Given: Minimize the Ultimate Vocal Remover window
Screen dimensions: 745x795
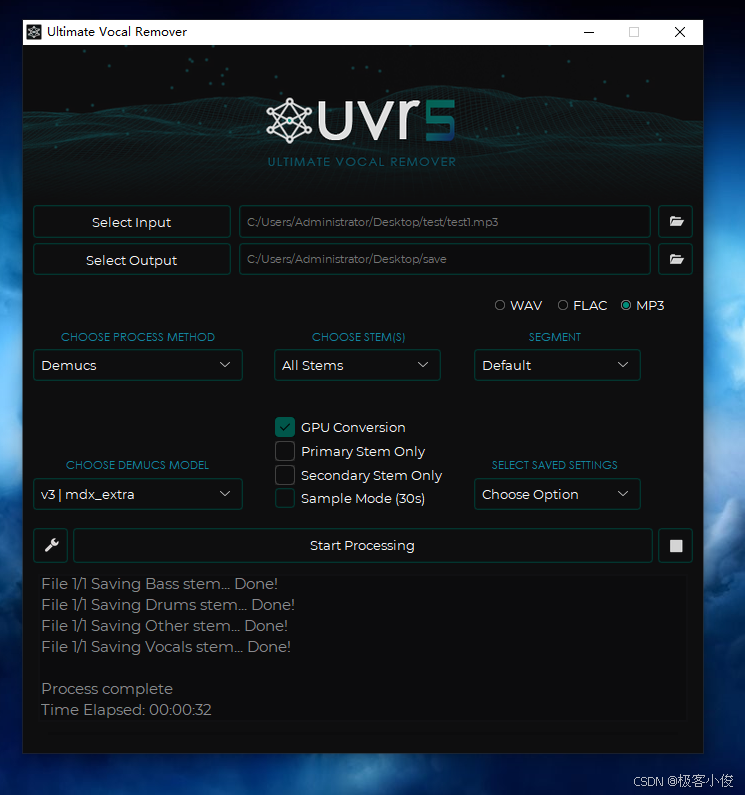Looking at the screenshot, I should click(x=589, y=32).
